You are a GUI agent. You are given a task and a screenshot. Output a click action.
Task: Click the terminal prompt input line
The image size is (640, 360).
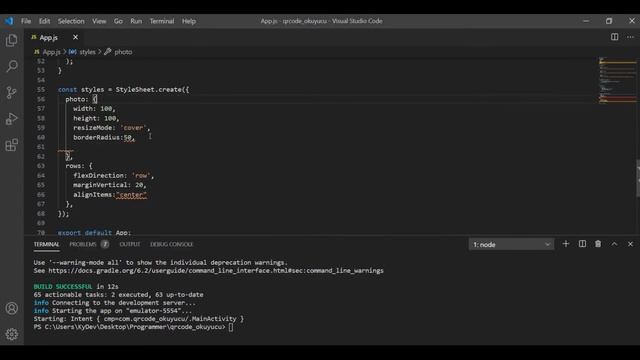[x=133, y=327]
